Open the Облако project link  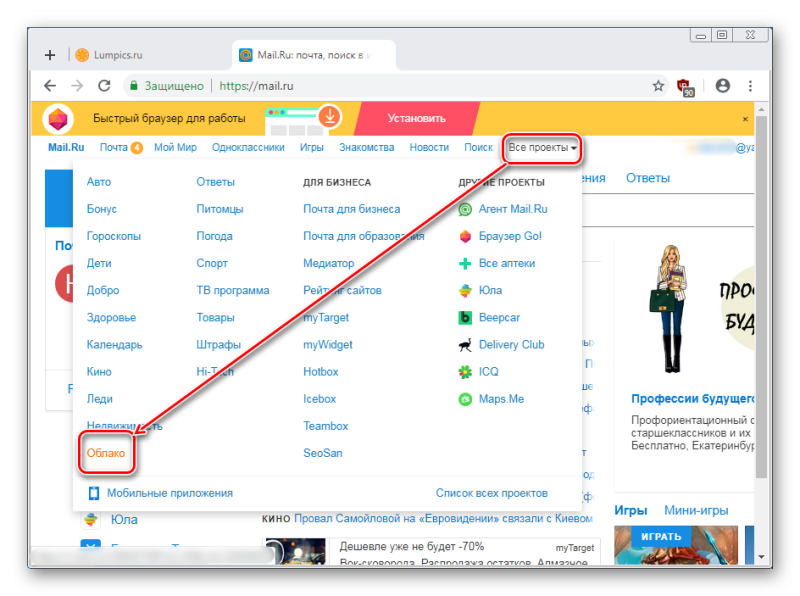(106, 453)
